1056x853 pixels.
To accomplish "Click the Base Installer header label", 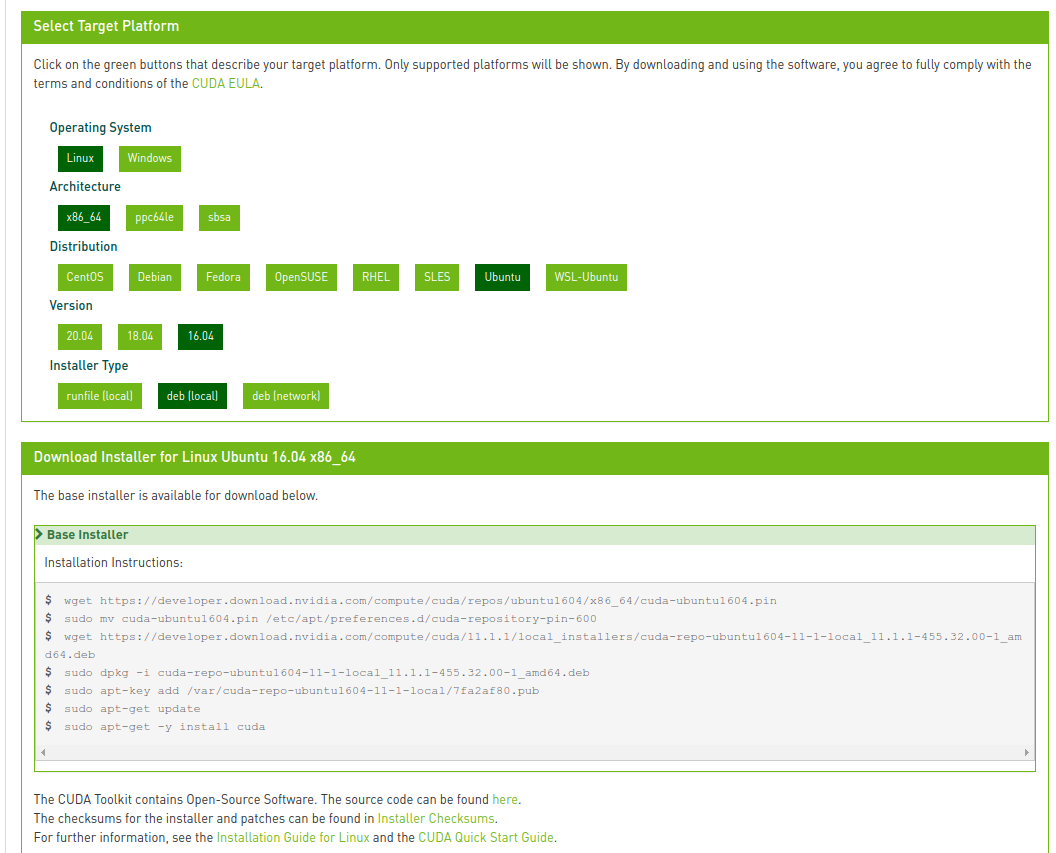I will click(x=88, y=535).
